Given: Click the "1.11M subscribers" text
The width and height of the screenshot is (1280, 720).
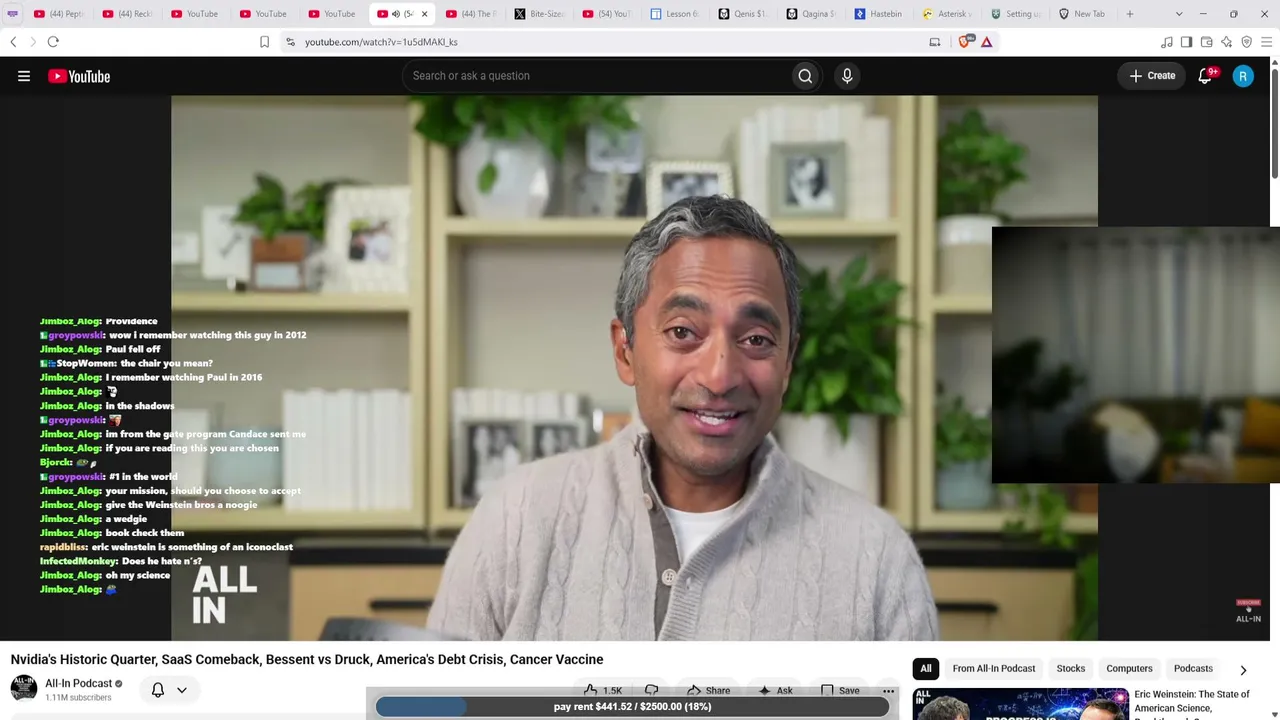Looking at the screenshot, I should [78, 698].
